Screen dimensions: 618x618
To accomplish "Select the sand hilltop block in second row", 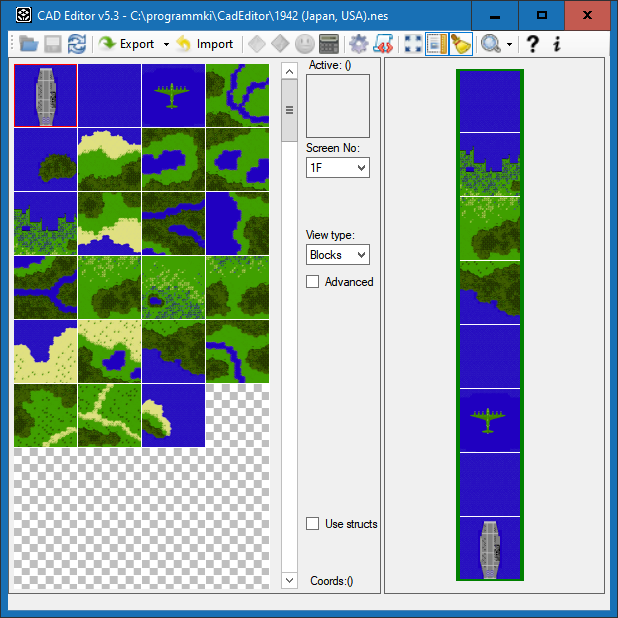I will [110, 160].
